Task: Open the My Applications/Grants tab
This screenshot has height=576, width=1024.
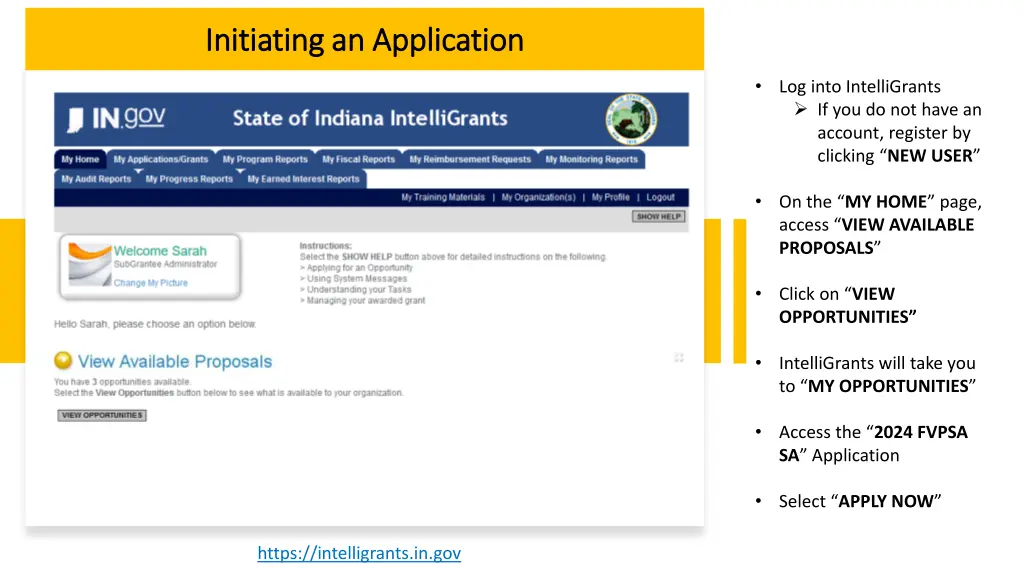Action: tap(161, 159)
